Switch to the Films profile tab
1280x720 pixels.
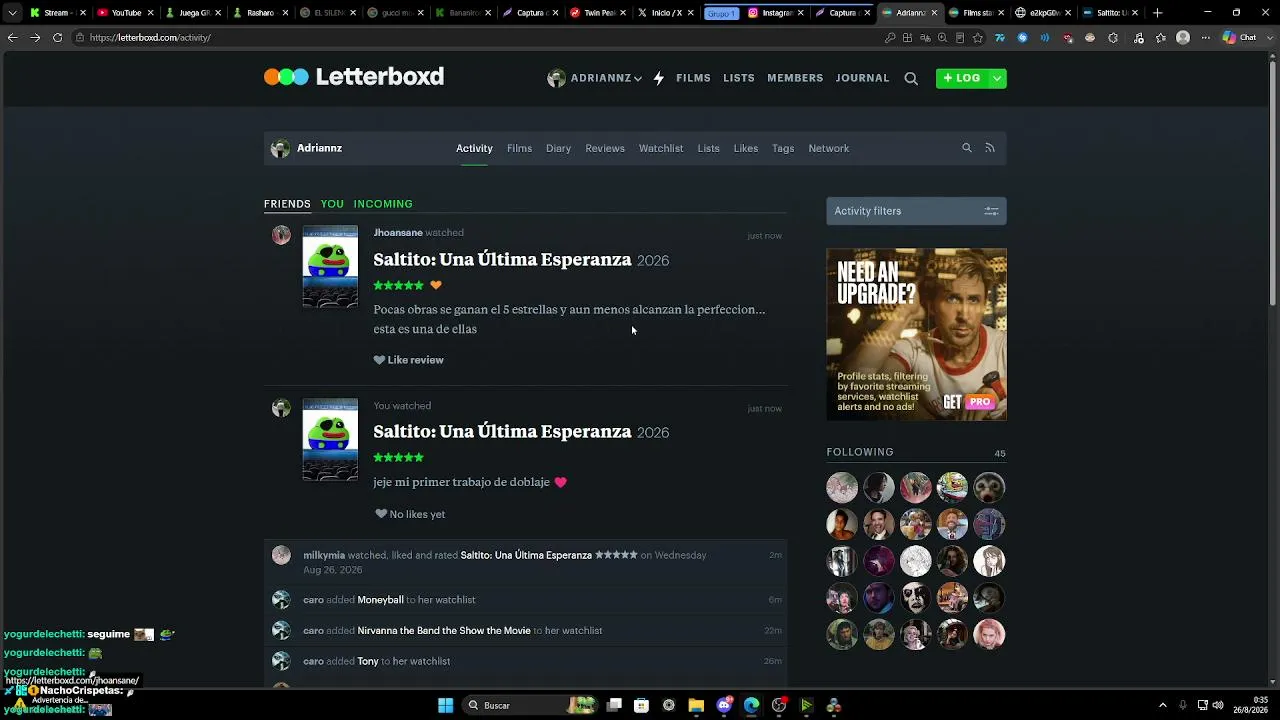click(x=519, y=148)
